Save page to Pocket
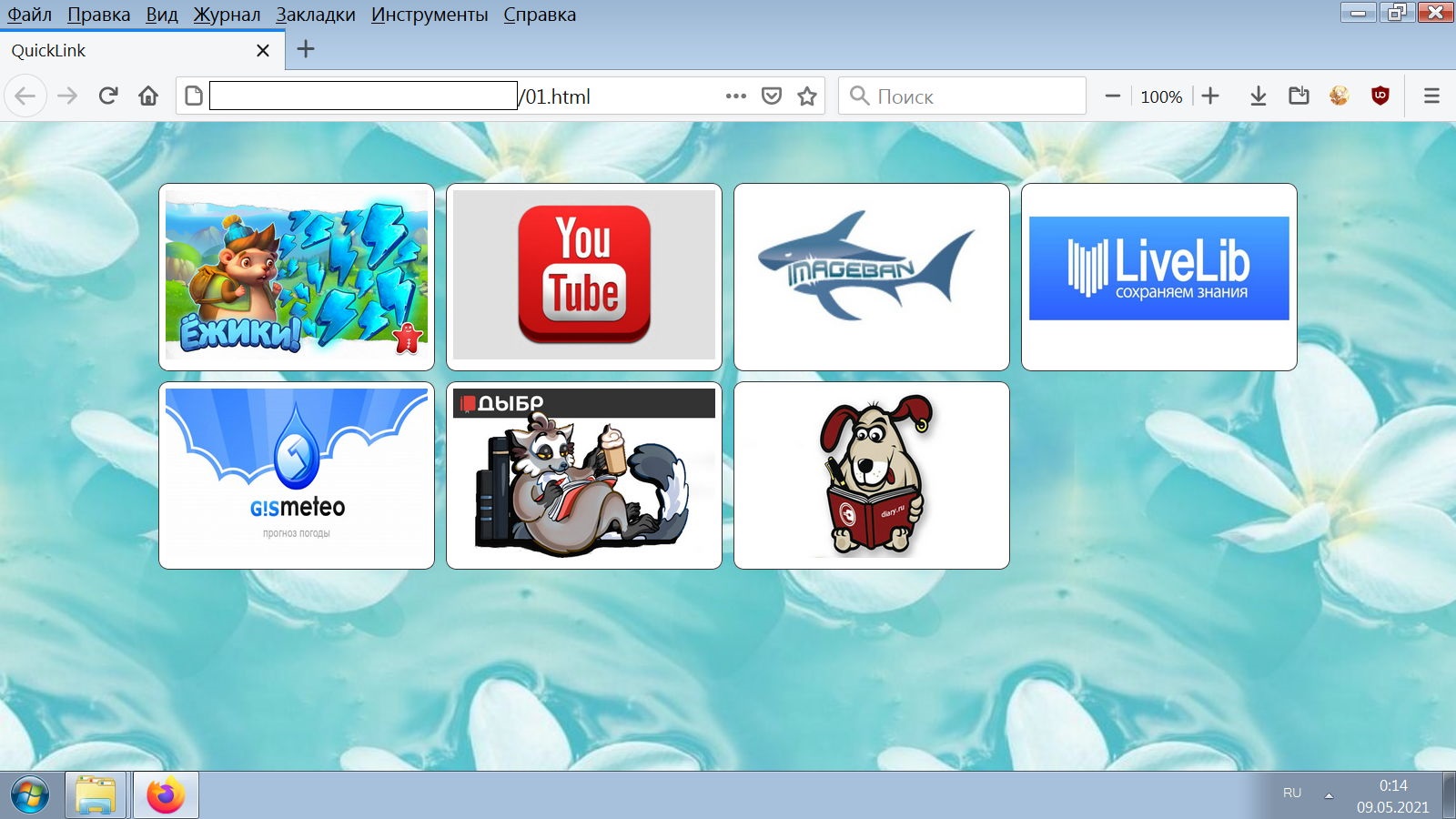 (x=772, y=96)
